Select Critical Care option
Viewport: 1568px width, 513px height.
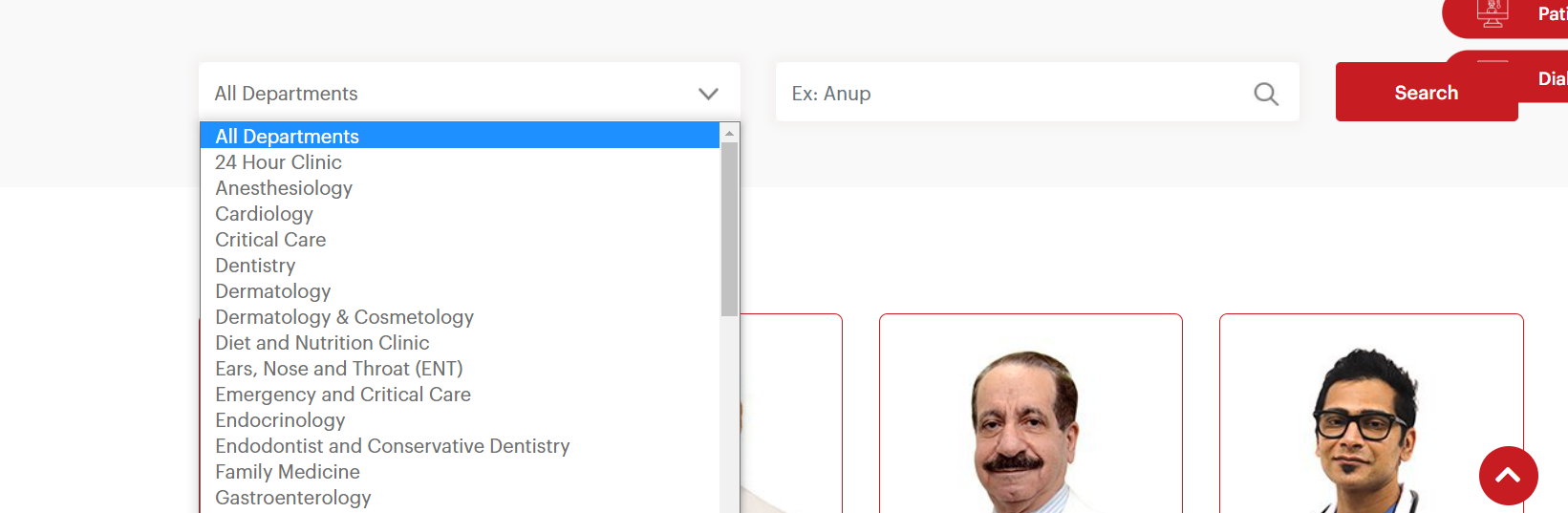tap(460, 239)
